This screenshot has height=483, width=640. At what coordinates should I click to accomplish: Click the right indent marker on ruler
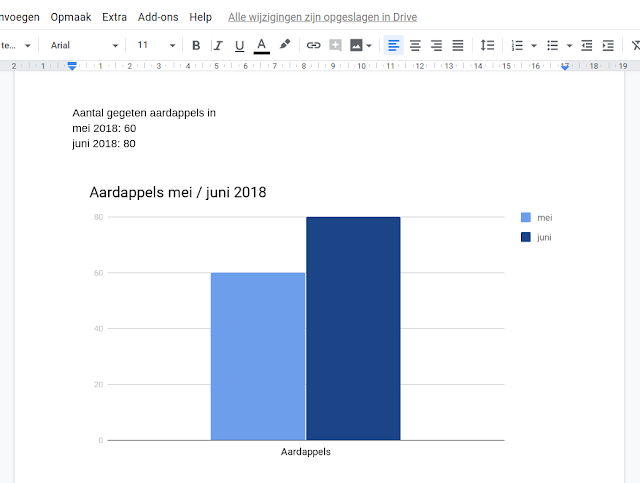pos(565,67)
